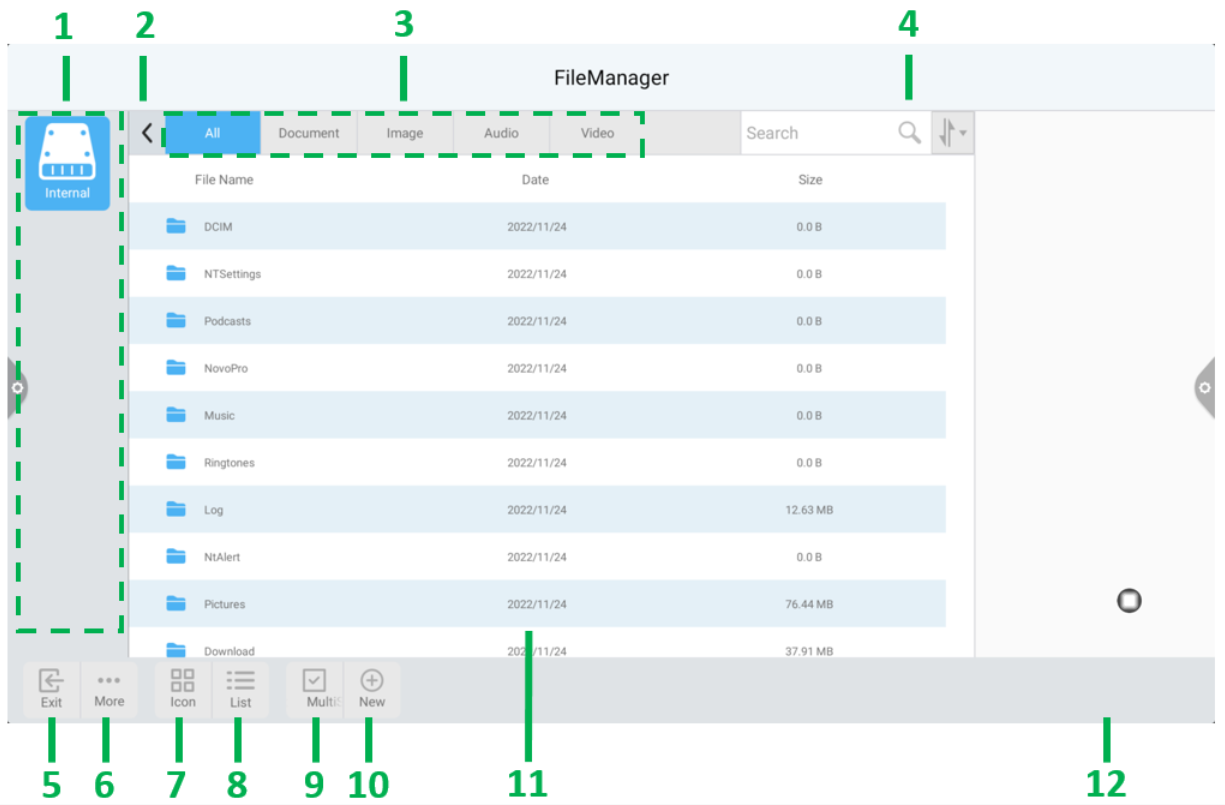Sort by the Date column header

tap(535, 180)
